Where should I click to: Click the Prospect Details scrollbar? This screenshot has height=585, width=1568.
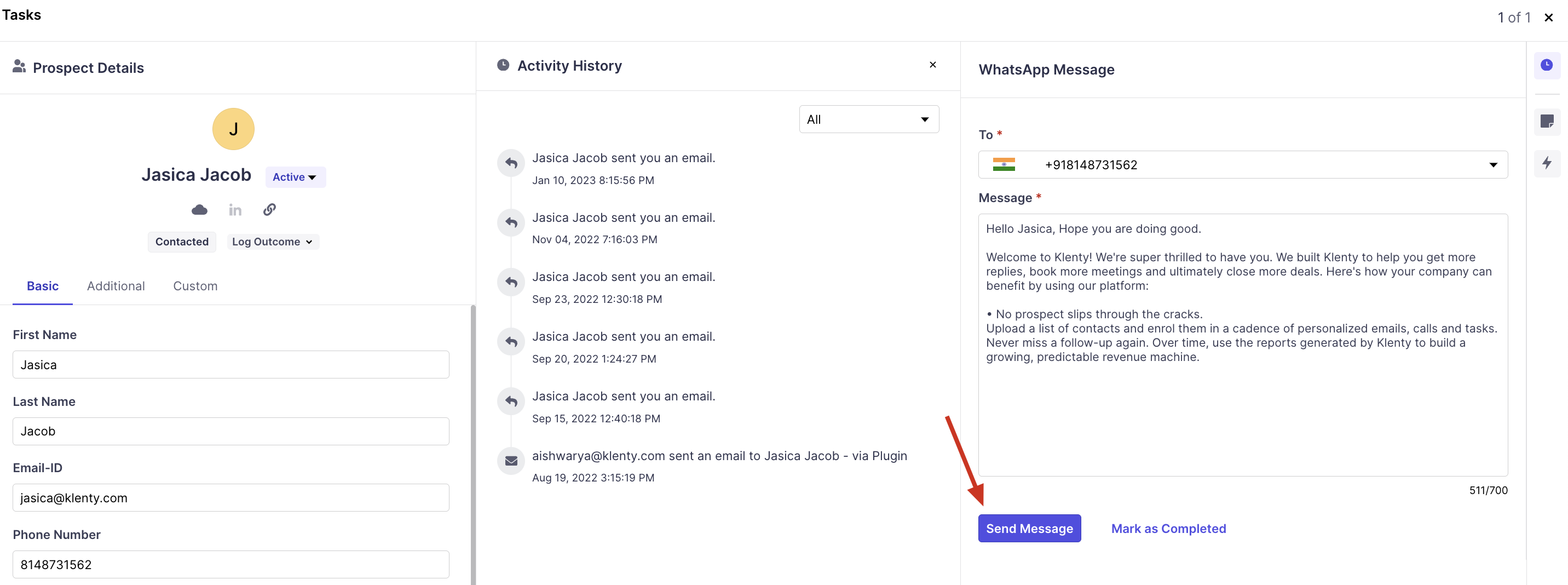473,444
